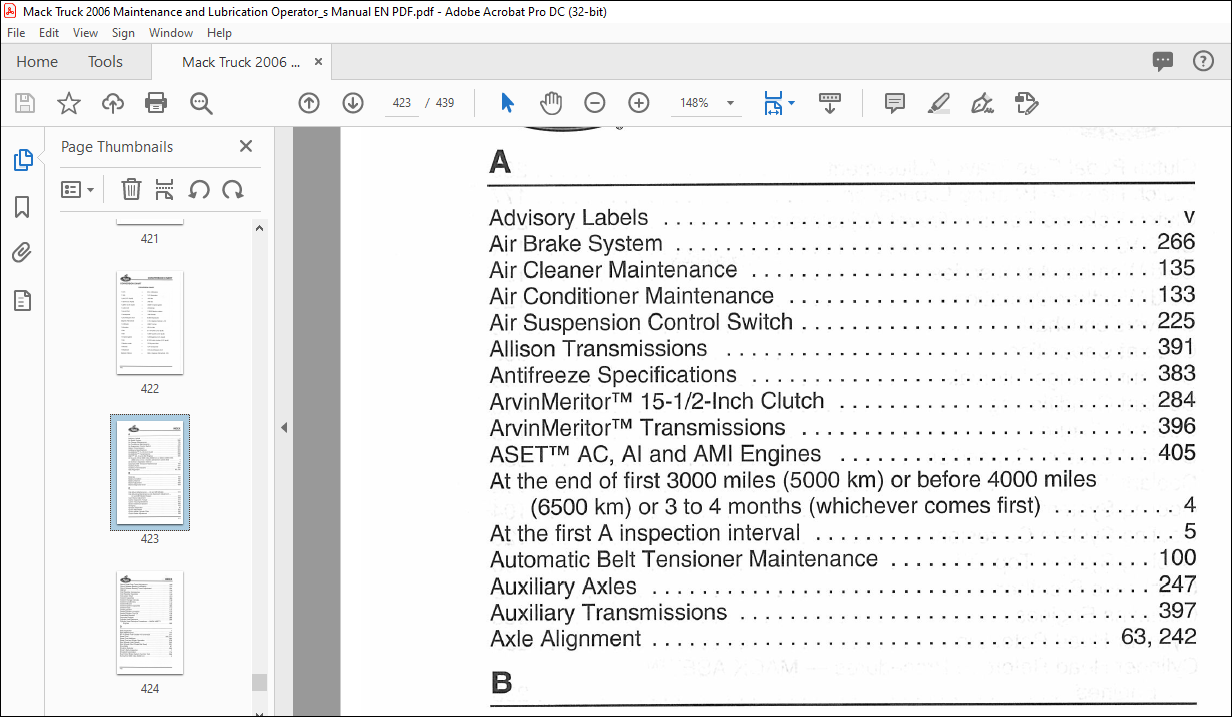Select page 423 thumbnail
1232x717 pixels.
point(149,472)
